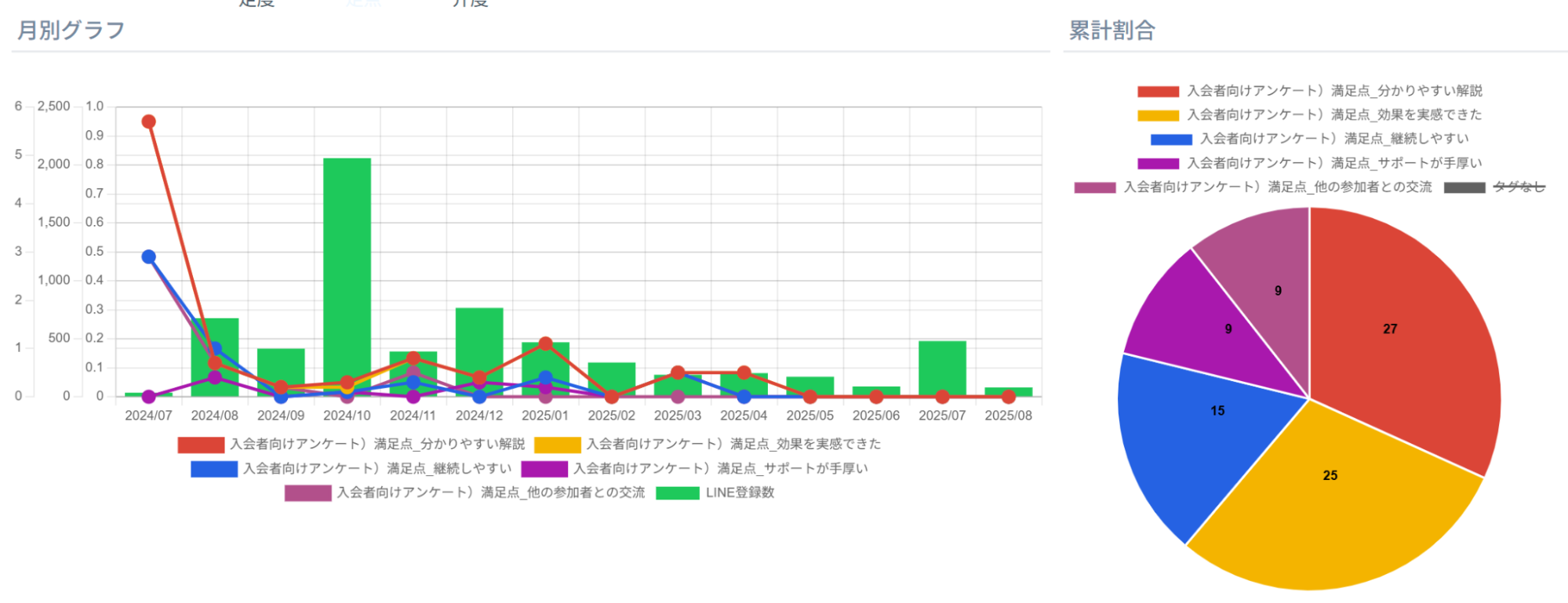
Task: Click the 2,500 y-axis value
Action: point(54,106)
